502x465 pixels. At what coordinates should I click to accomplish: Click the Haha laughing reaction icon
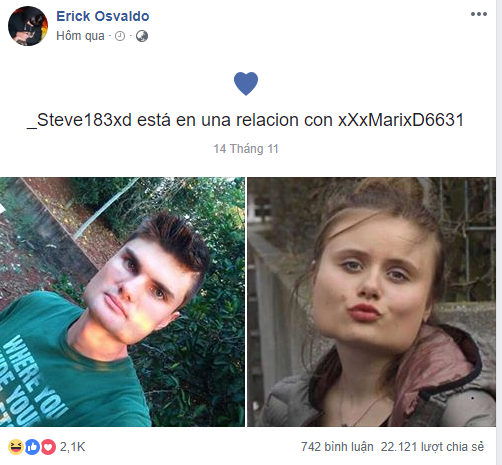click(16, 447)
